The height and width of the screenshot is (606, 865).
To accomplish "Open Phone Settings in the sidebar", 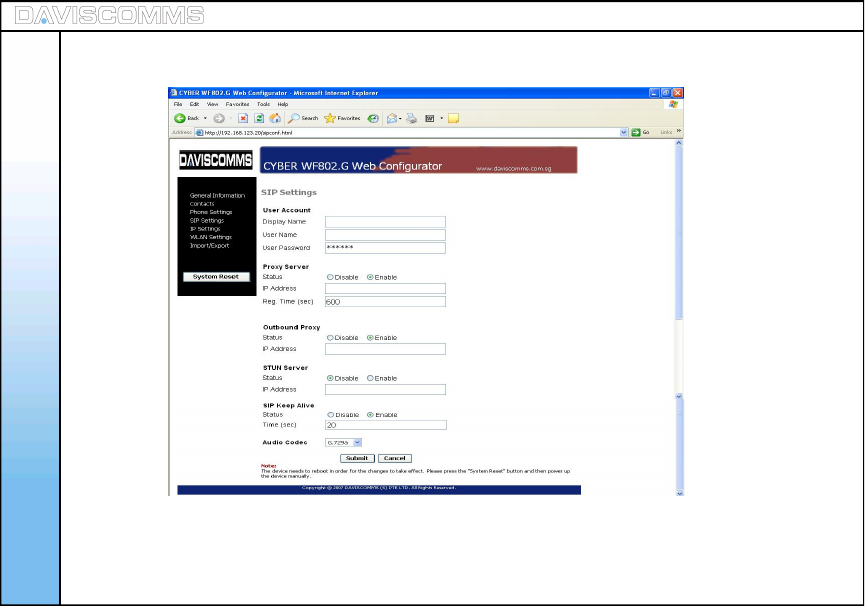I will click(x=211, y=212).
